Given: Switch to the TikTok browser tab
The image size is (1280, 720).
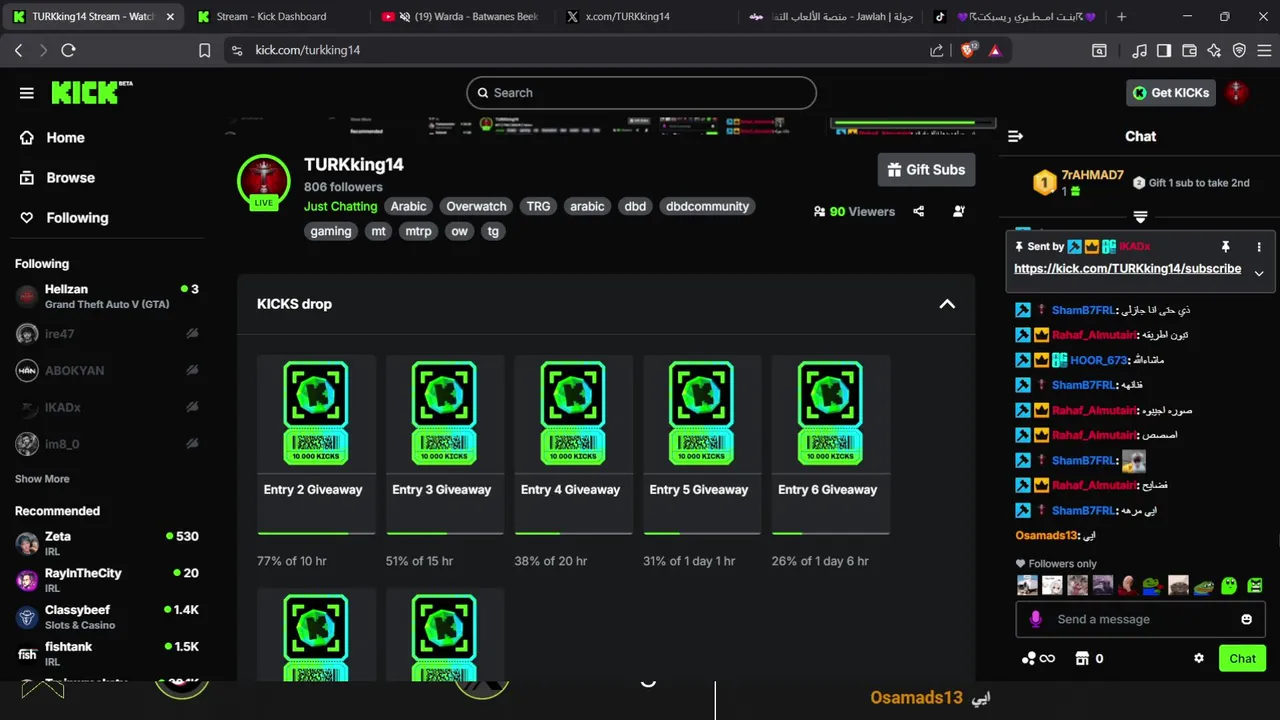Looking at the screenshot, I should (1014, 17).
